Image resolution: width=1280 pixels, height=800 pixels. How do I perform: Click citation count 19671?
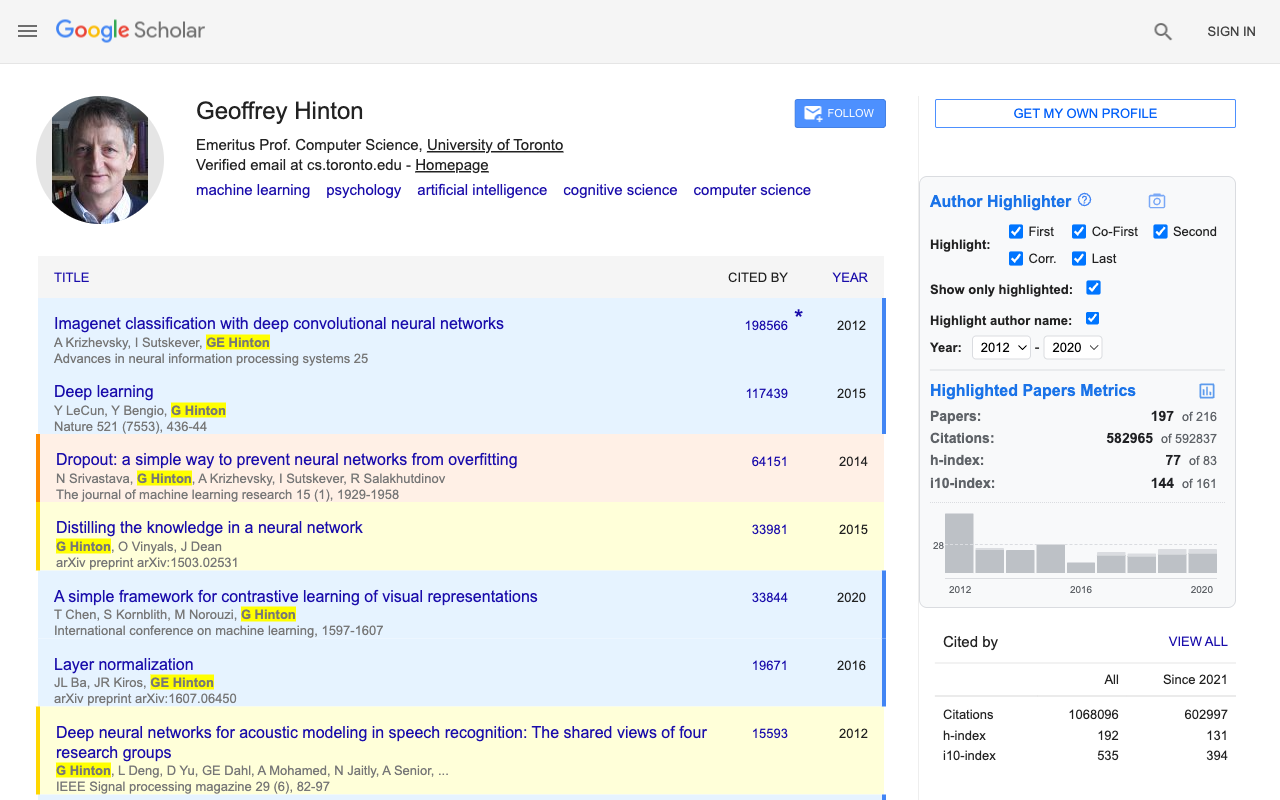[770, 665]
